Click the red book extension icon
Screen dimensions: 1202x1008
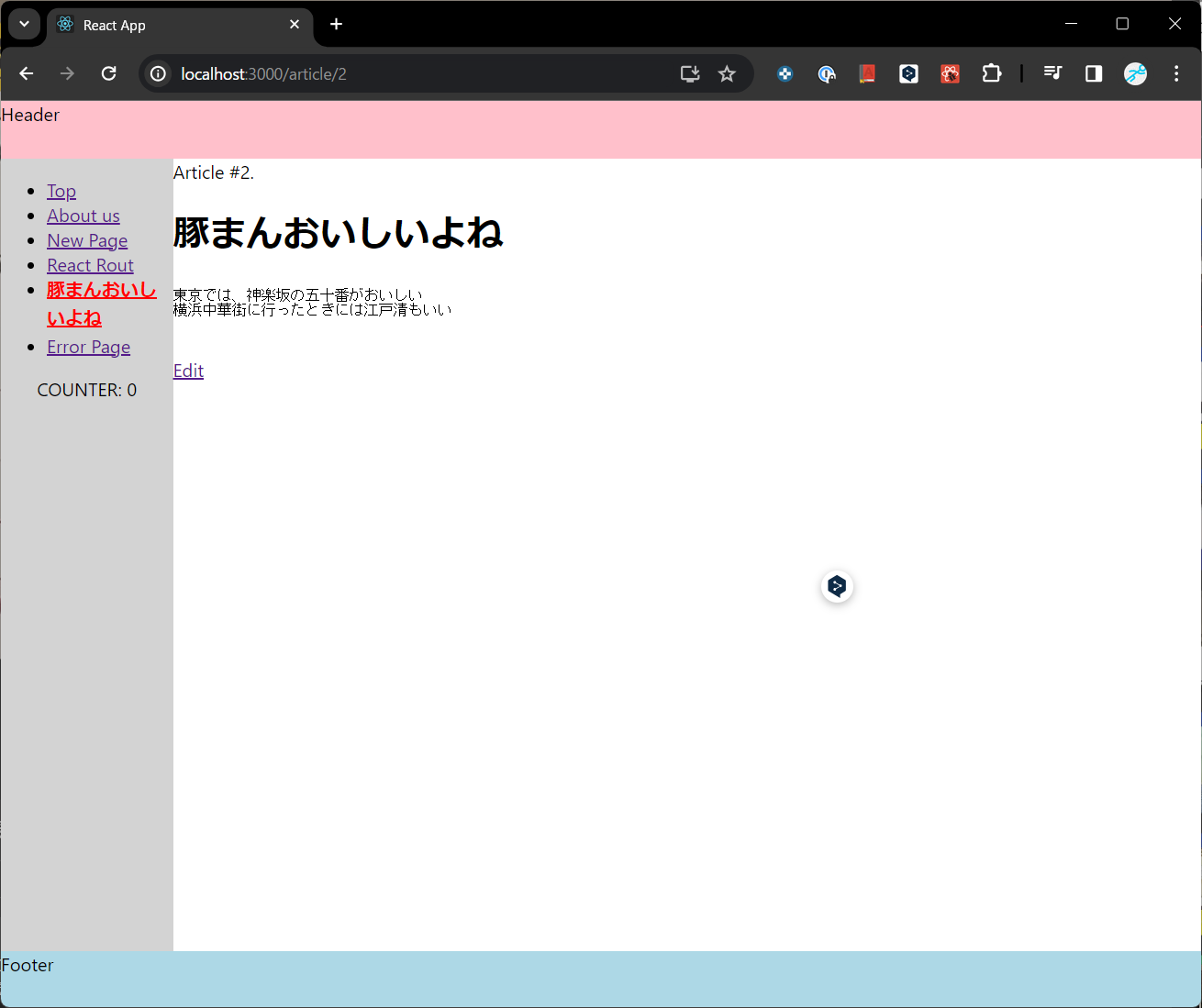(867, 74)
